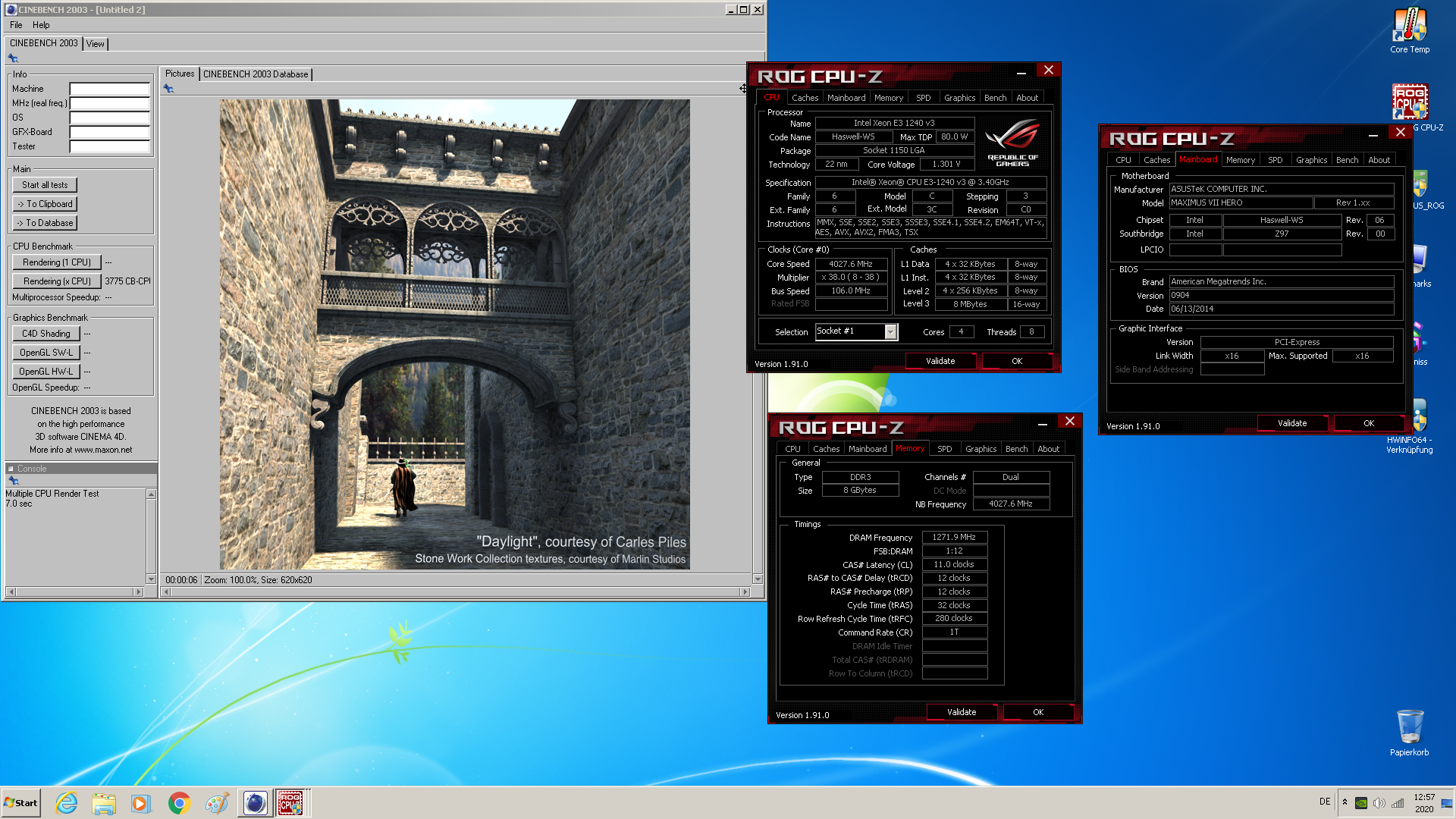
Task: Click the pin icon under Pictures tab
Action: coord(168,89)
